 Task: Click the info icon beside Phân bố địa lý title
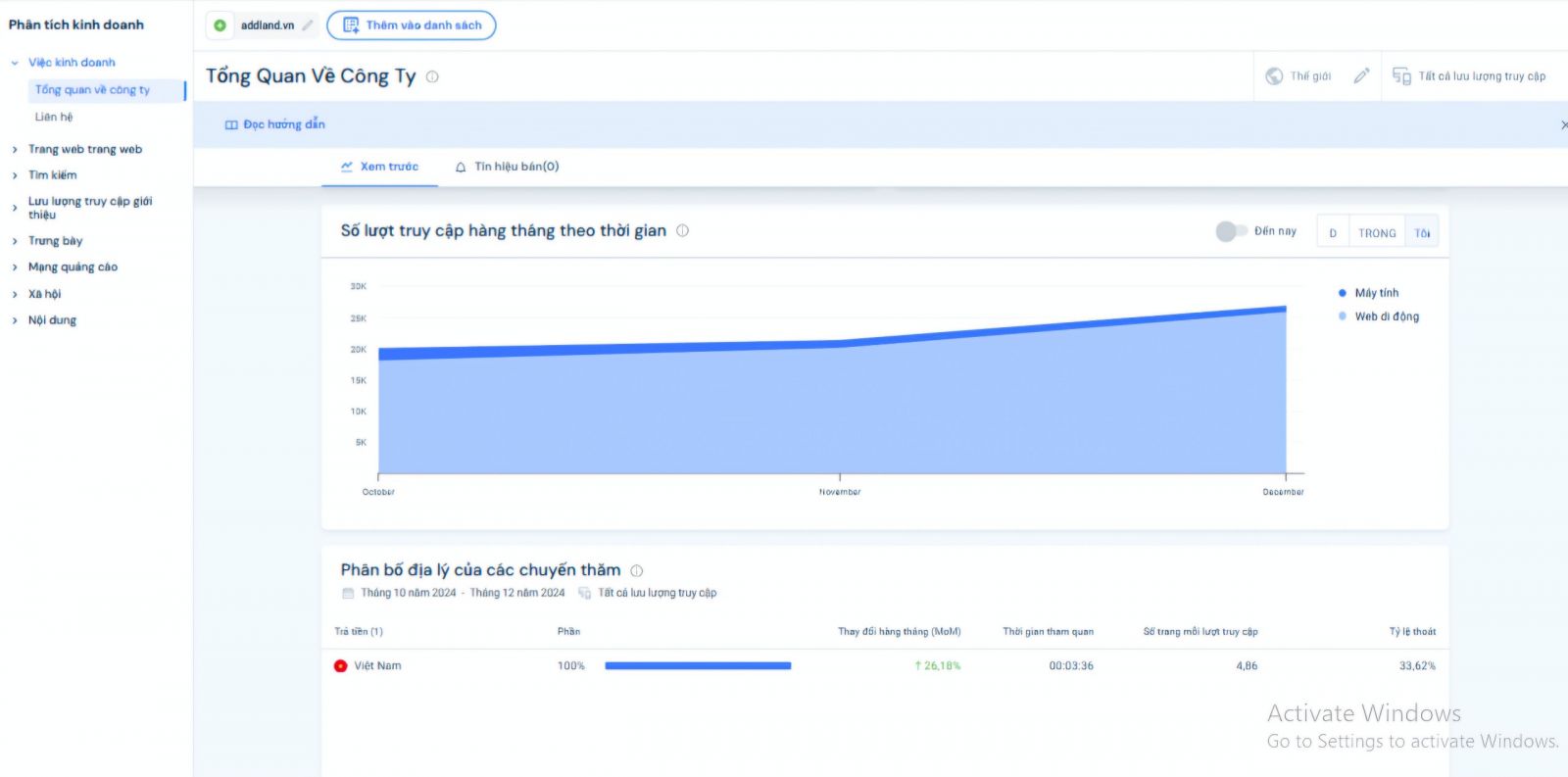[636, 570]
